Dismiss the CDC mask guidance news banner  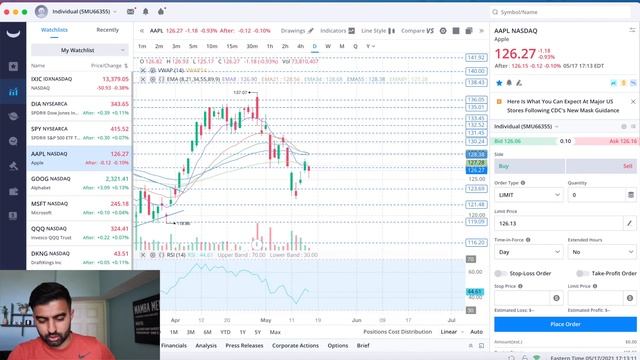click(633, 101)
